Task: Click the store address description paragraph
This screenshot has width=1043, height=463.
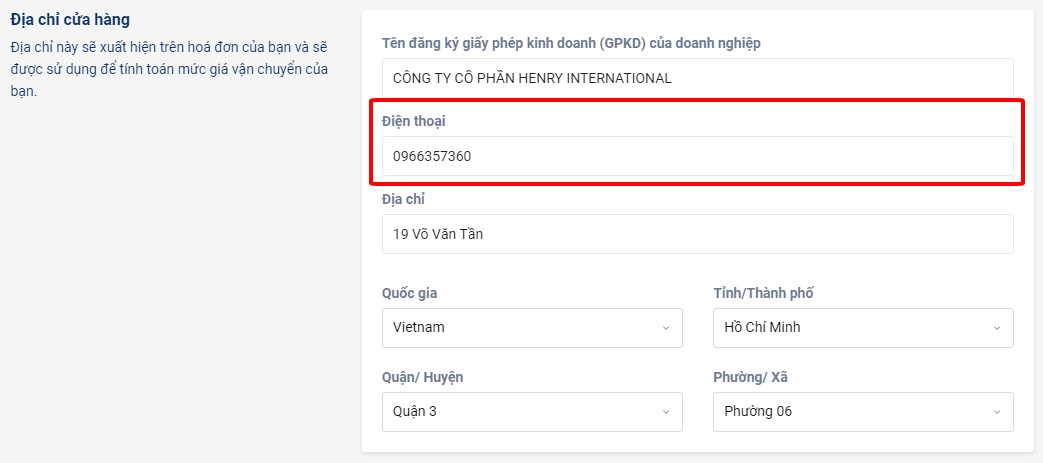Action: (x=169, y=69)
